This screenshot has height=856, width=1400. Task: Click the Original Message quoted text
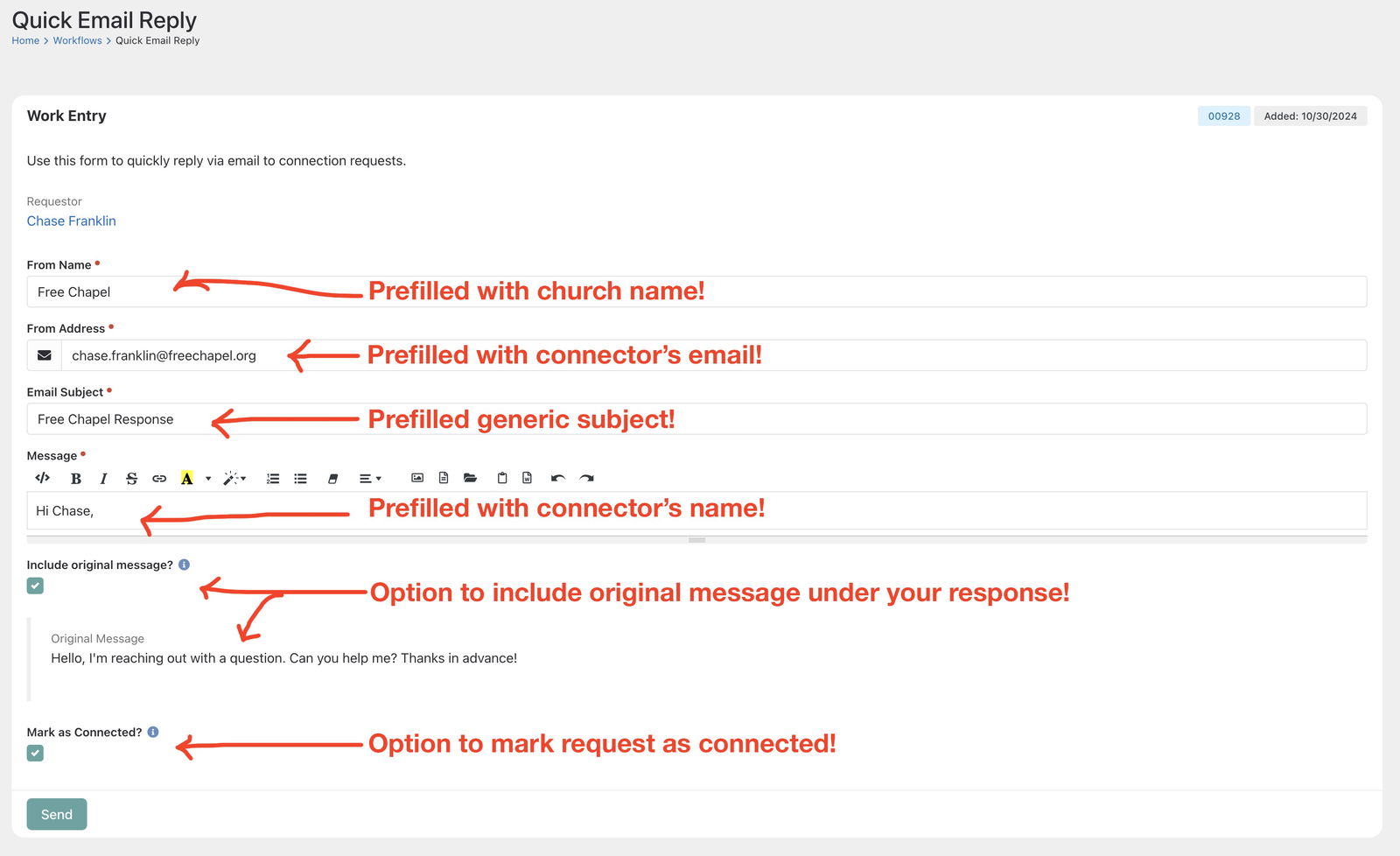[x=283, y=658]
